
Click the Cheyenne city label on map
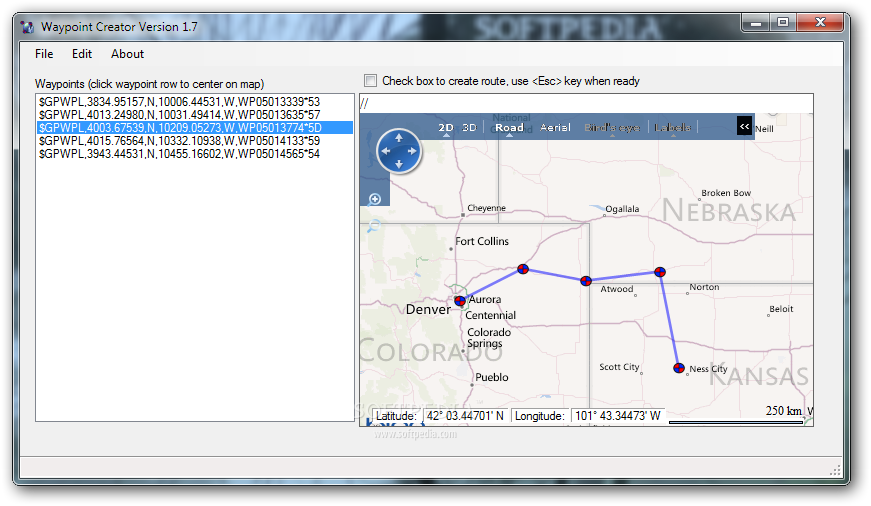486,208
